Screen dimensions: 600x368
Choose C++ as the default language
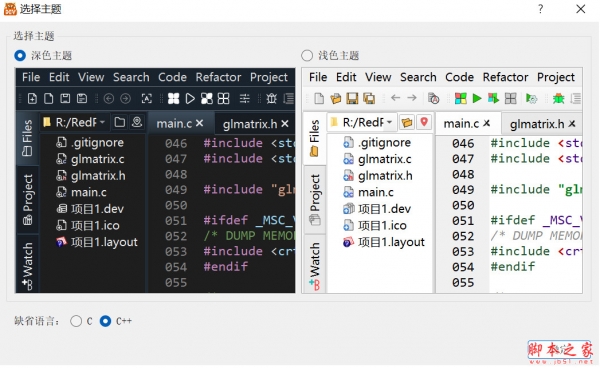pyautogui.click(x=105, y=321)
